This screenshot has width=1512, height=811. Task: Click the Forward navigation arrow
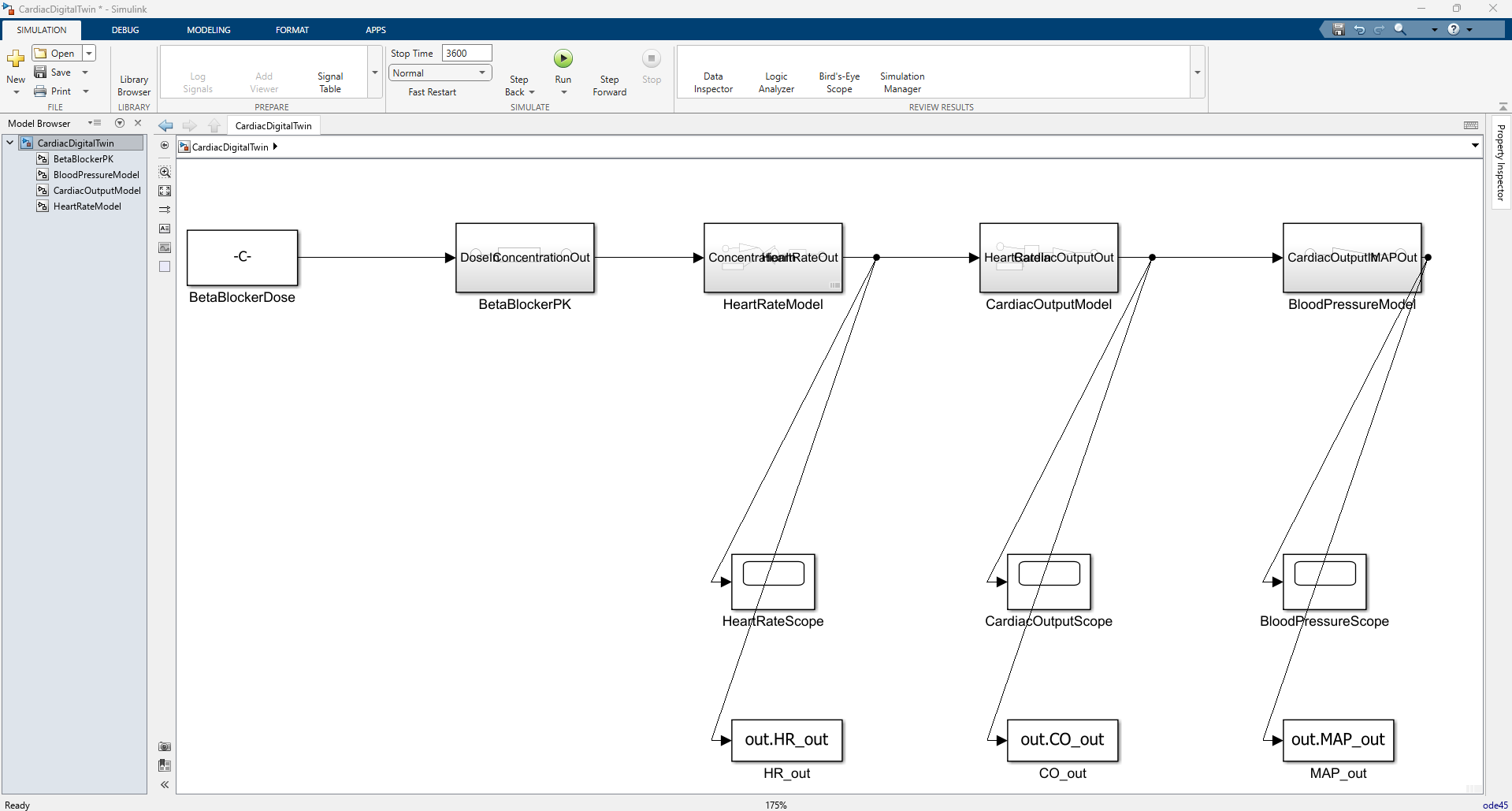pyautogui.click(x=190, y=125)
